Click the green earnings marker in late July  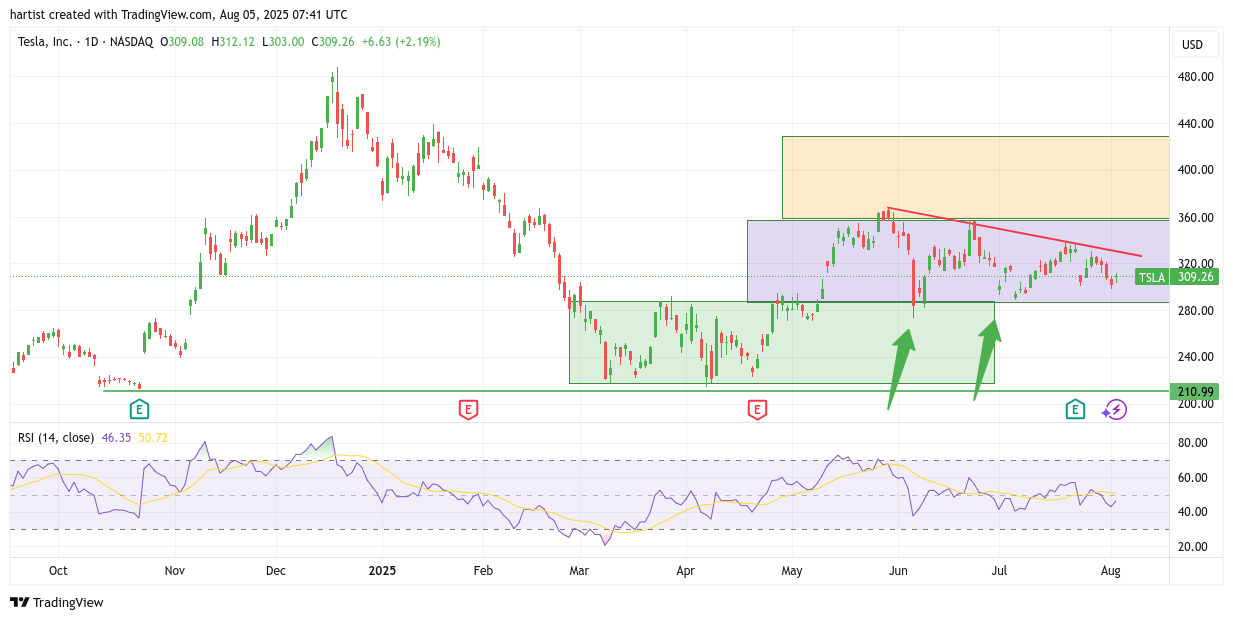click(1075, 408)
